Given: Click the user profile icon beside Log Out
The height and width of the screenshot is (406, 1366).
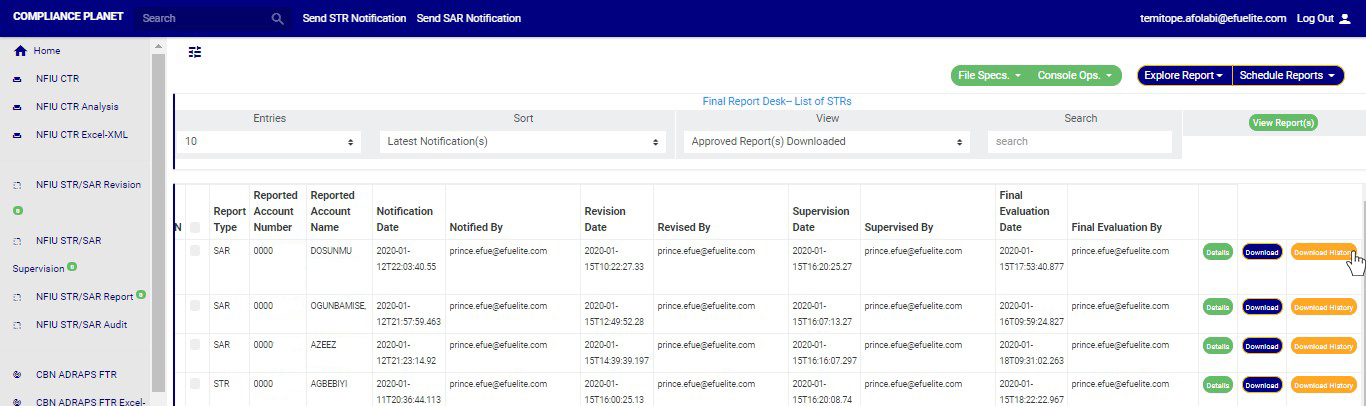Looking at the screenshot, I should [1344, 18].
